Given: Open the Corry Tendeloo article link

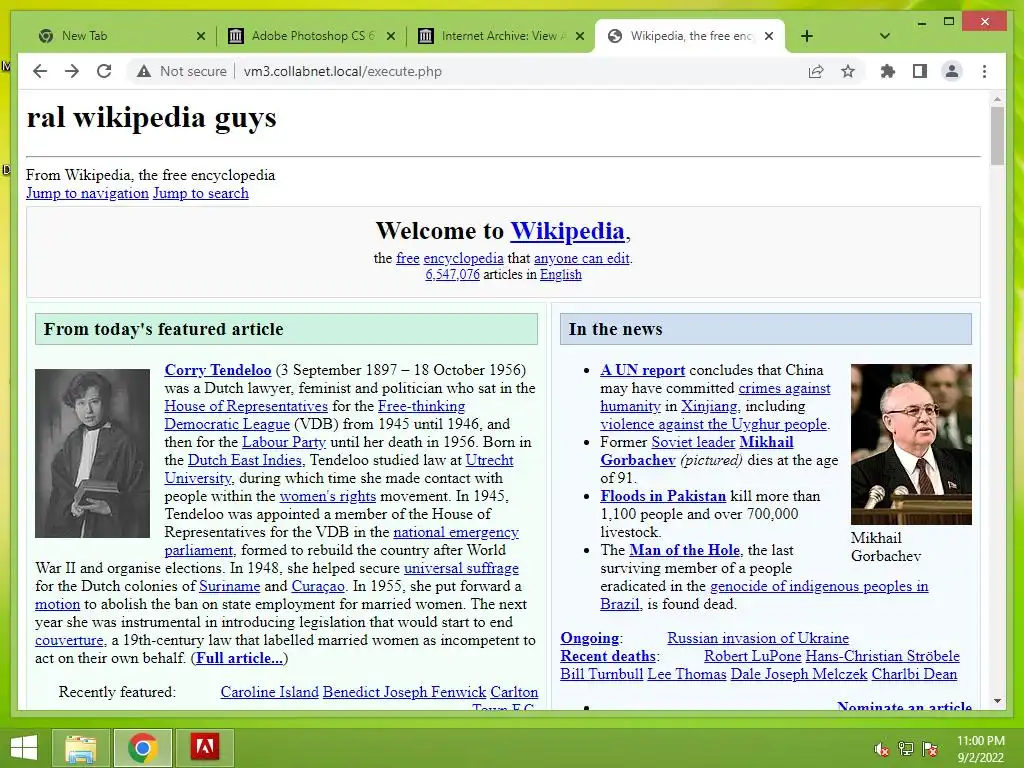Looking at the screenshot, I should 217,370.
